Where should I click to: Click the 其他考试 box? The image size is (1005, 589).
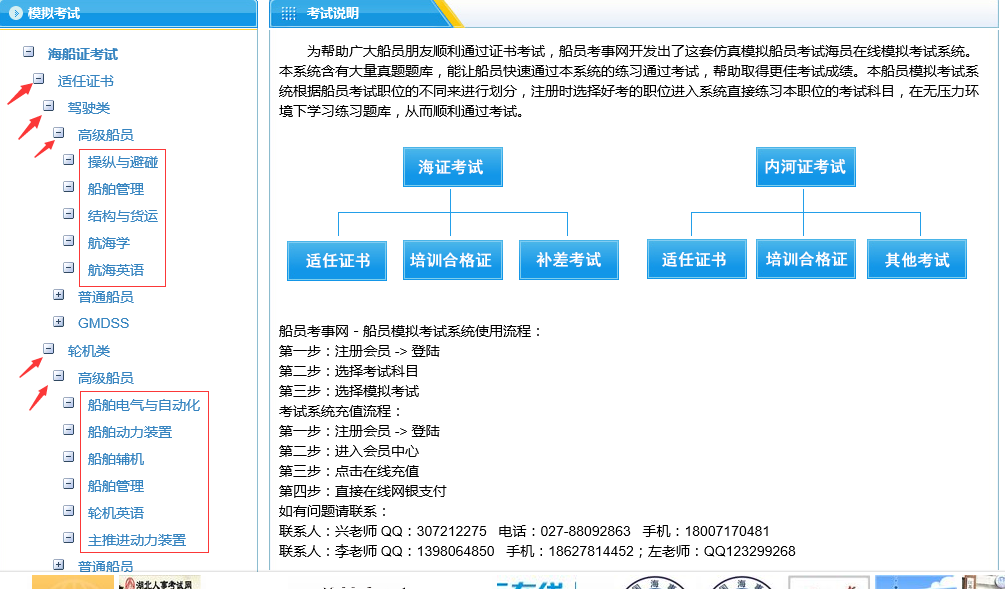tap(916, 260)
